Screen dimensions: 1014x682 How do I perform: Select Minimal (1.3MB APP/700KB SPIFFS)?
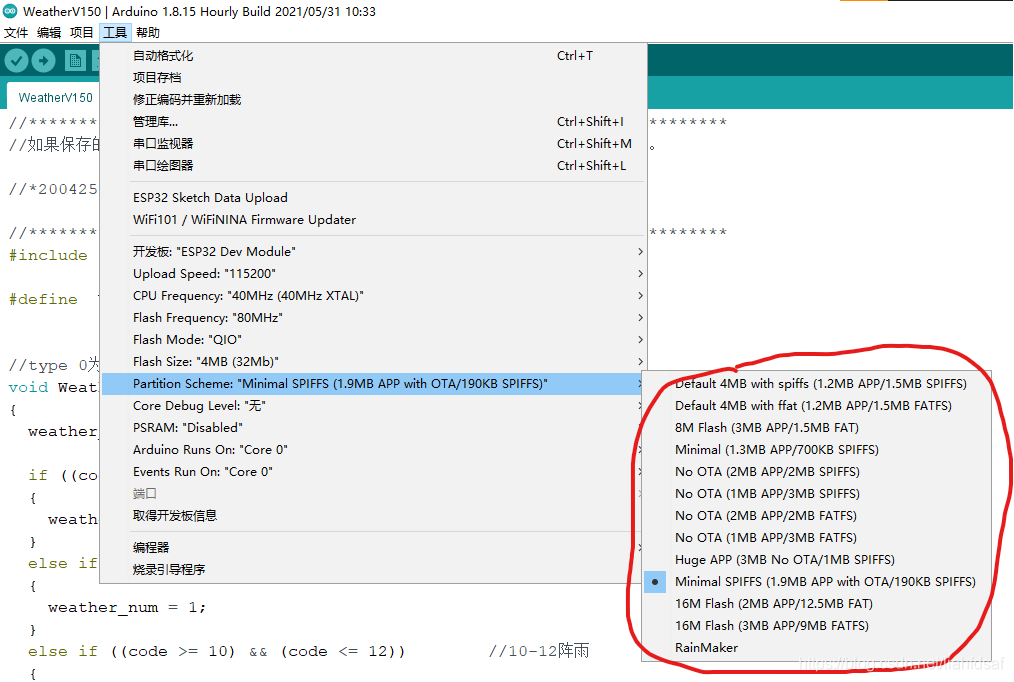(x=817, y=450)
